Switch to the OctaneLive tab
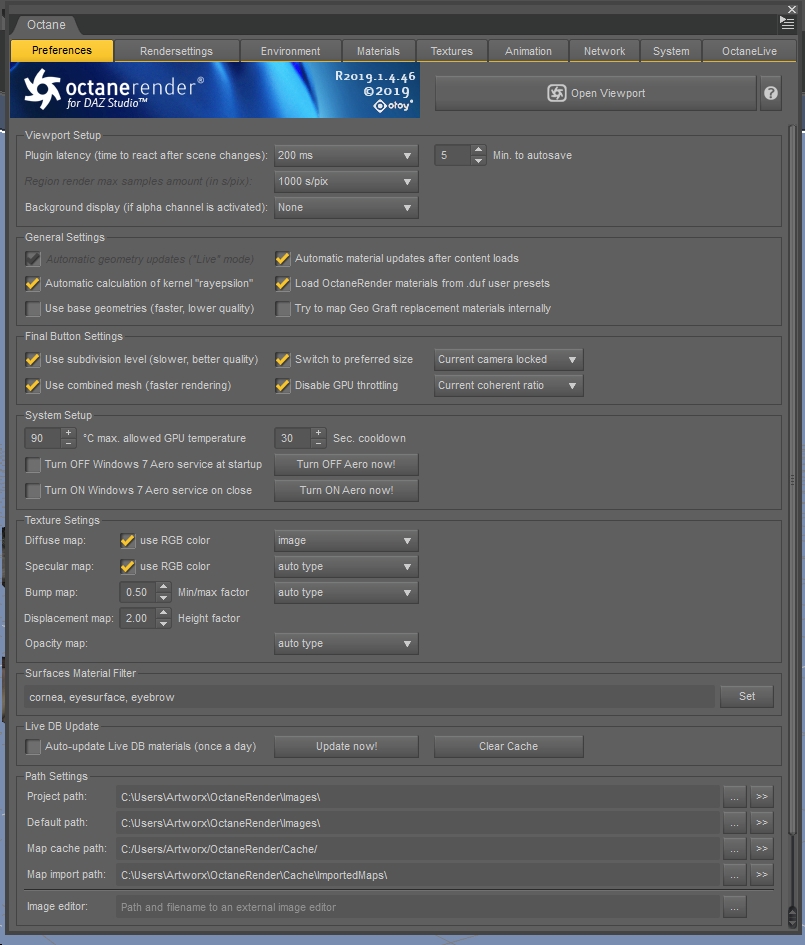This screenshot has width=805, height=945. [x=750, y=51]
